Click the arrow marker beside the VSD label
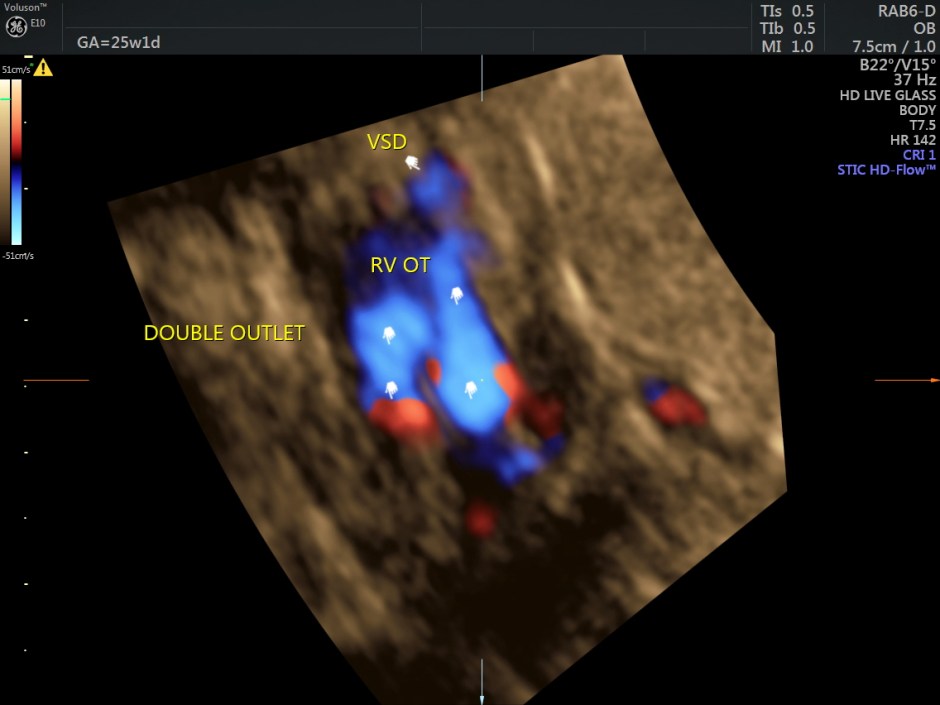940x705 pixels. [x=411, y=162]
